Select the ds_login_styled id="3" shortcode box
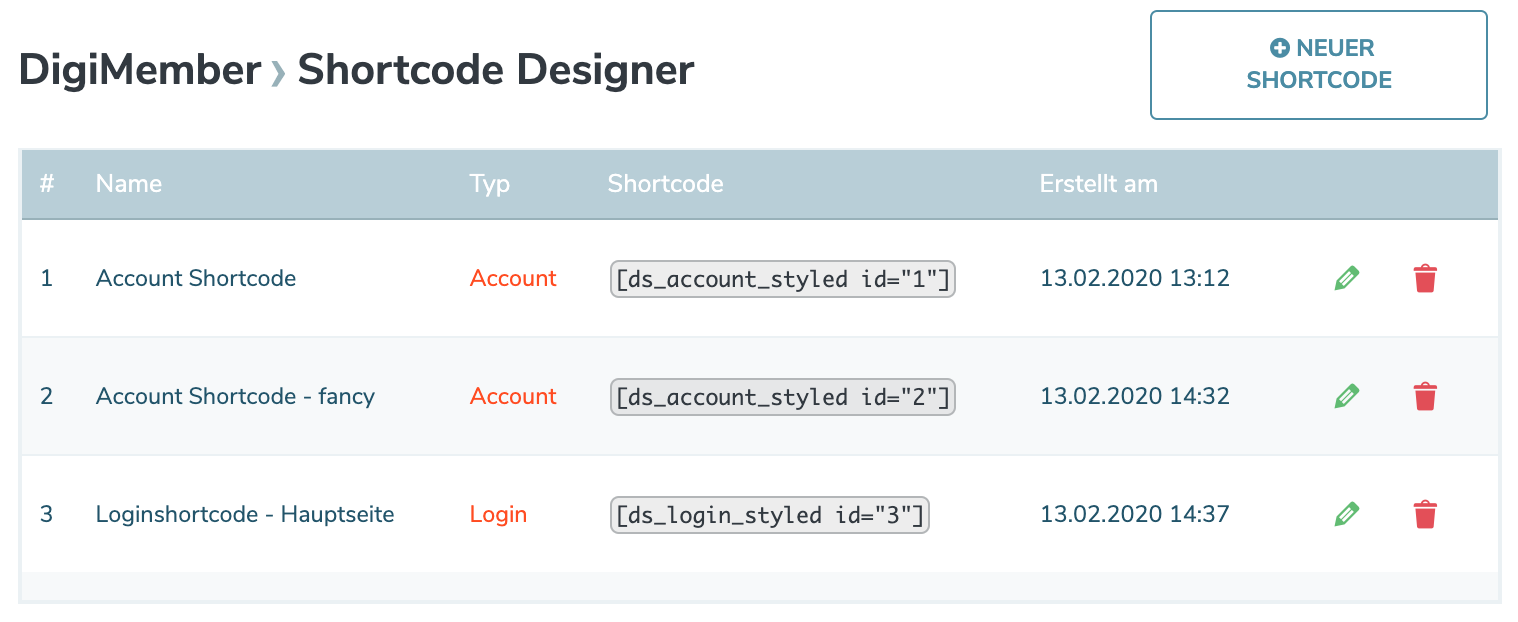This screenshot has height=622, width=1518. click(x=769, y=515)
